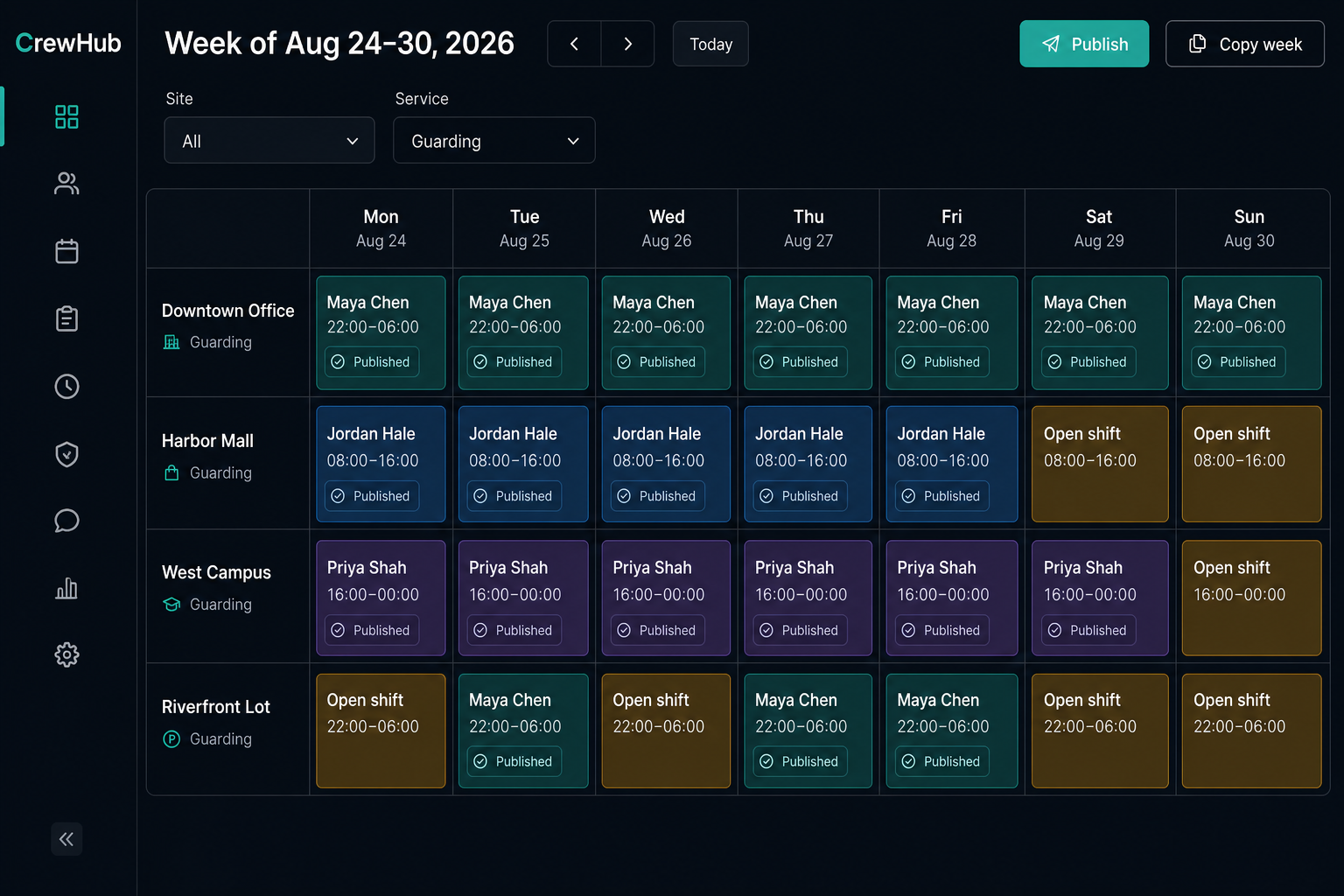Click Published badge on Thursday Harbor Mall shift
This screenshot has height=896, width=1344.
[x=800, y=496]
